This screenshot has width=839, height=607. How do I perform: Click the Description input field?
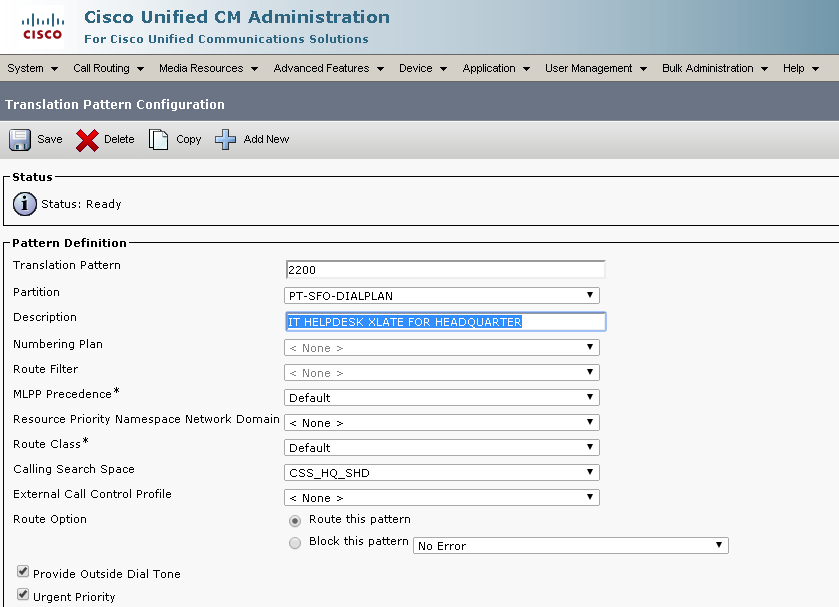pyautogui.click(x=446, y=322)
